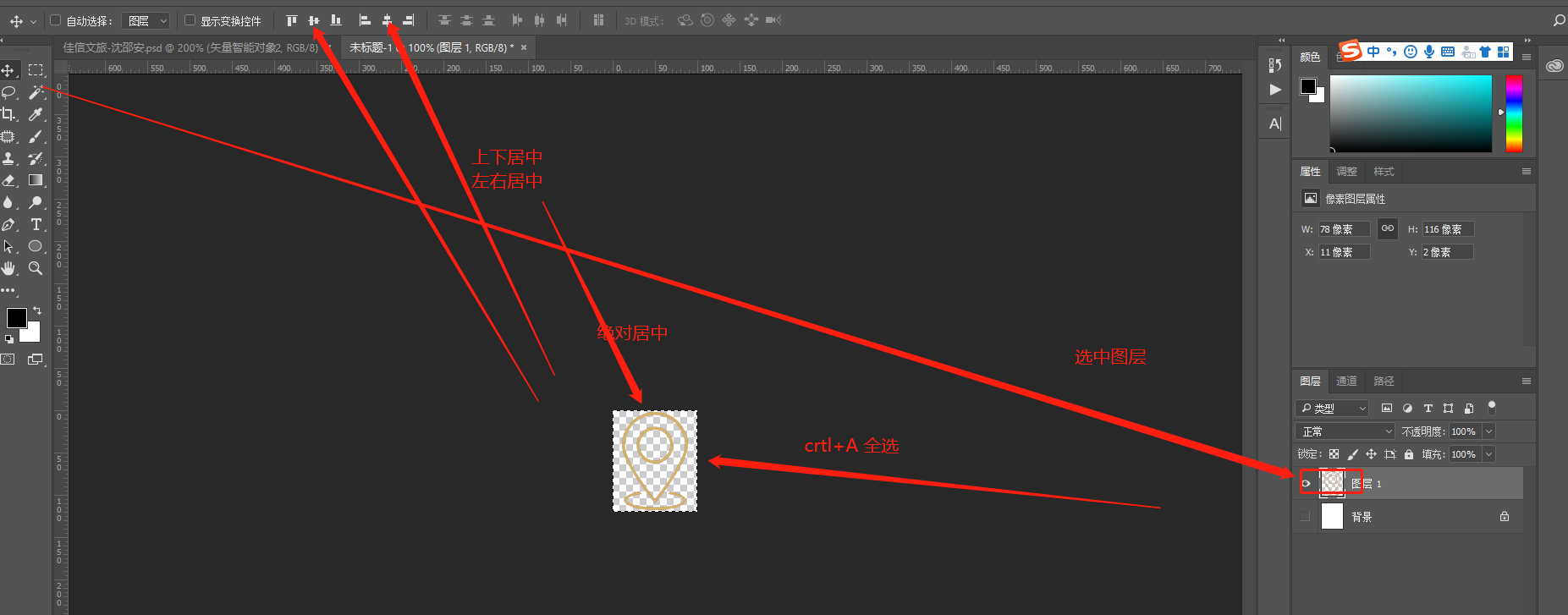
Task: Enable the 自动选择 auto-select checkbox
Action: 56,20
